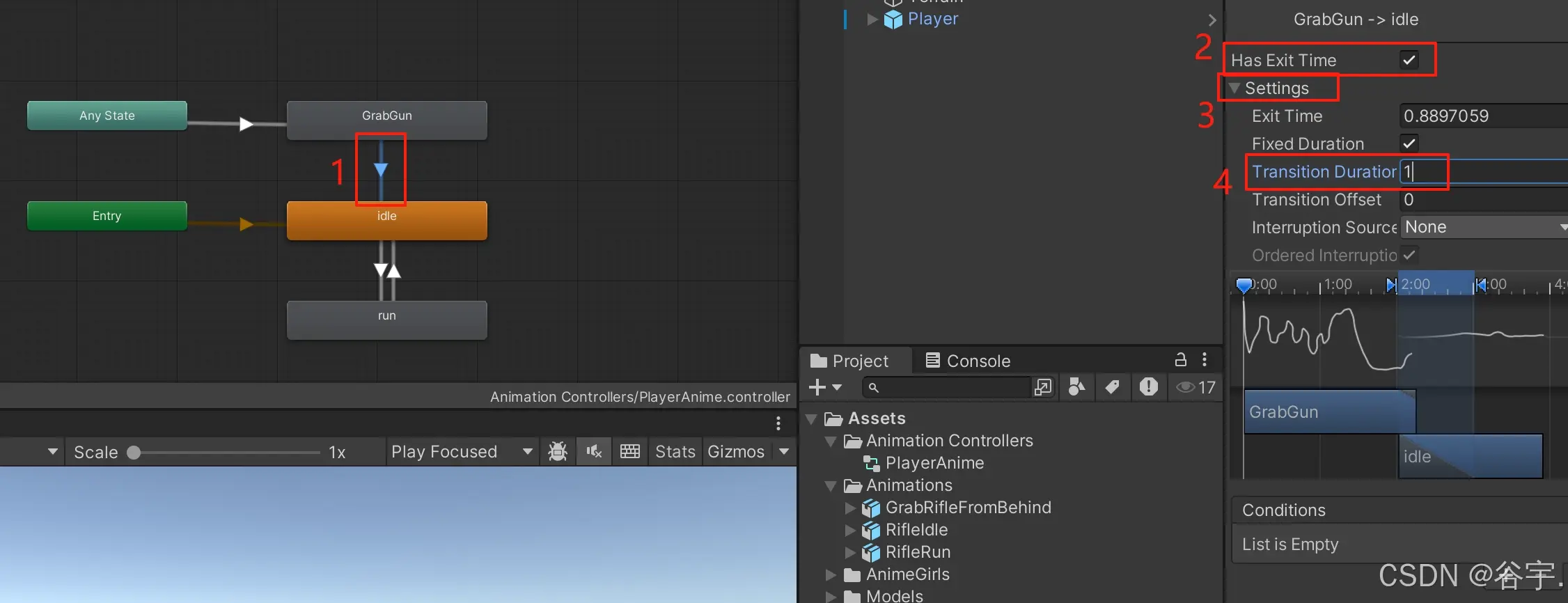Click the debug bug icon in Game view

click(x=558, y=451)
